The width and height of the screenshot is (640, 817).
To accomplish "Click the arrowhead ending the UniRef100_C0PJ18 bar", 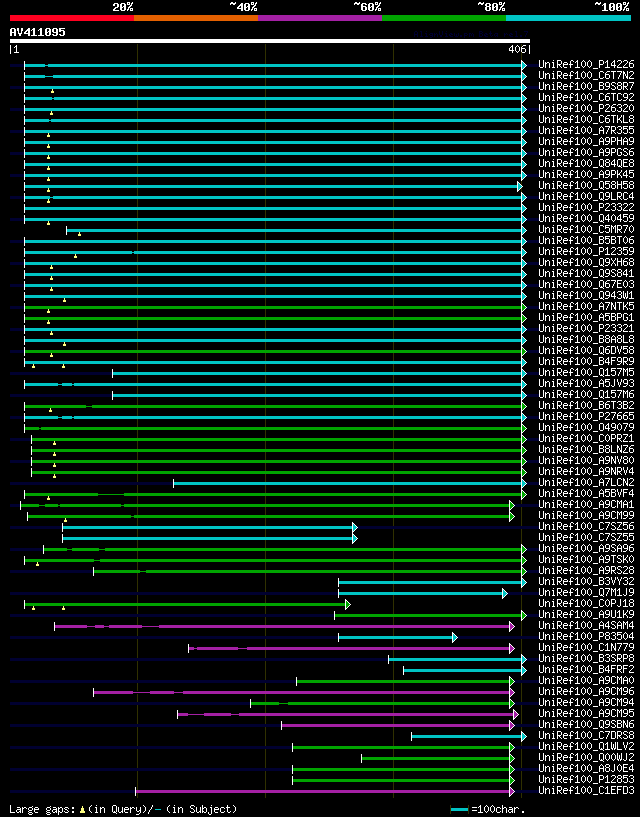I will coord(348,604).
